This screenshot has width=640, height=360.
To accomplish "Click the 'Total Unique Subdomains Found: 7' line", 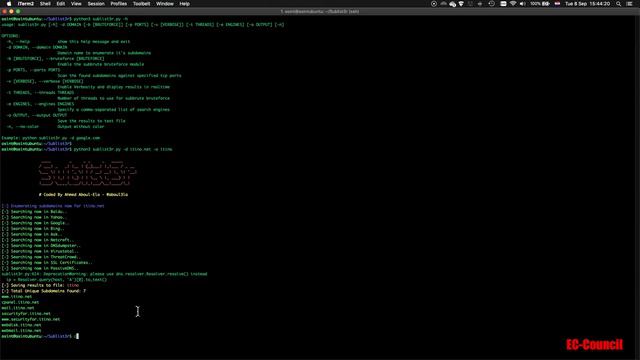I will click(44, 291).
